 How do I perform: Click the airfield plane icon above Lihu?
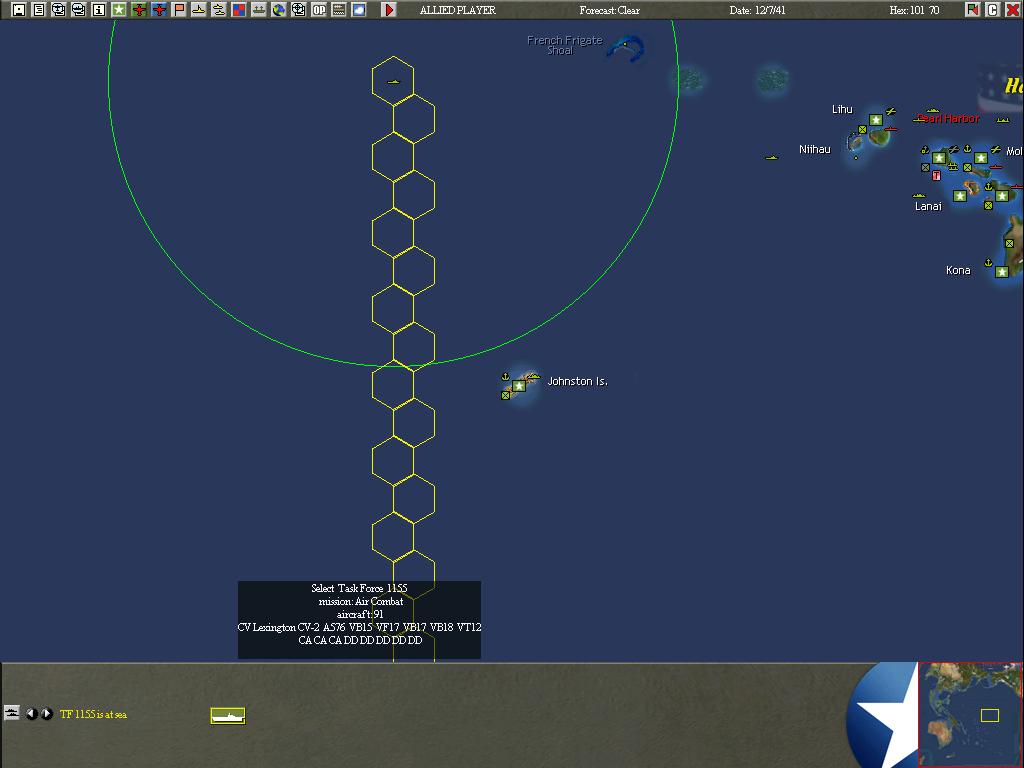[891, 112]
